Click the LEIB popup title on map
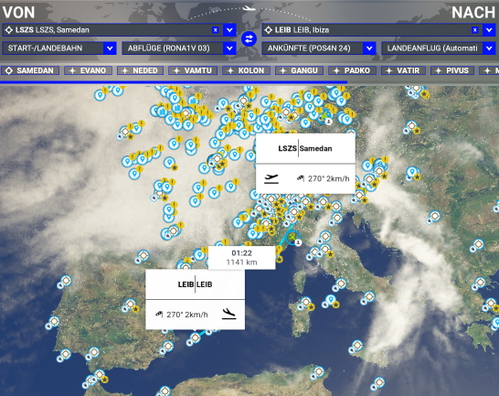This screenshot has width=499, height=396. [195, 284]
